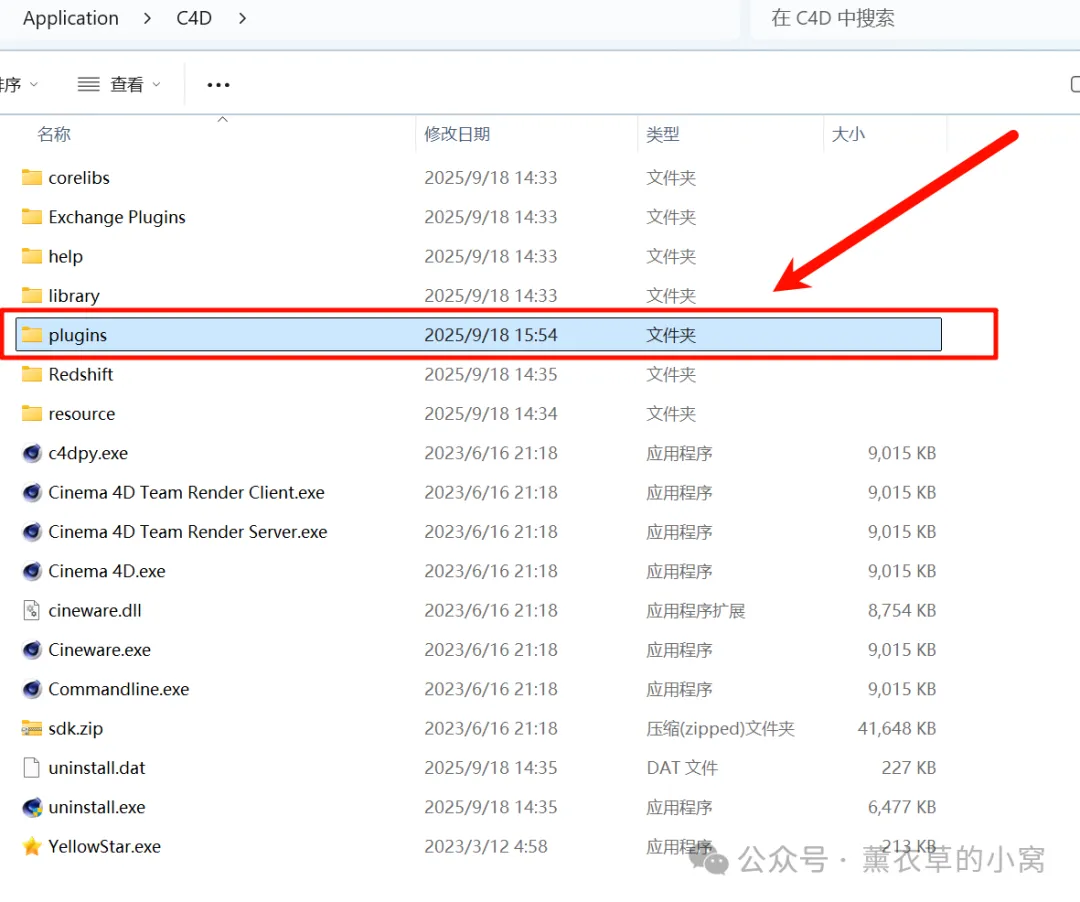Sort files by 修改日期 column header
1080x902 pixels.
pyautogui.click(x=457, y=134)
